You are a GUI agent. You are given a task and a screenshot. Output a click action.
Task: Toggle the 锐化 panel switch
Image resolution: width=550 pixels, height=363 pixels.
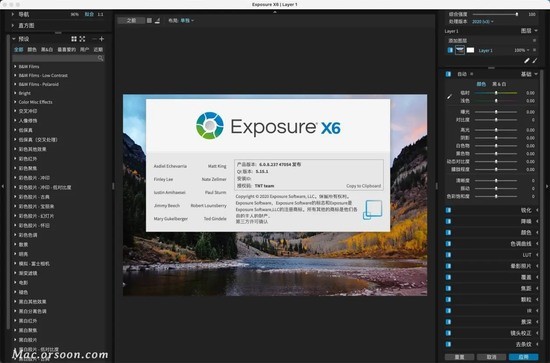pos(448,210)
